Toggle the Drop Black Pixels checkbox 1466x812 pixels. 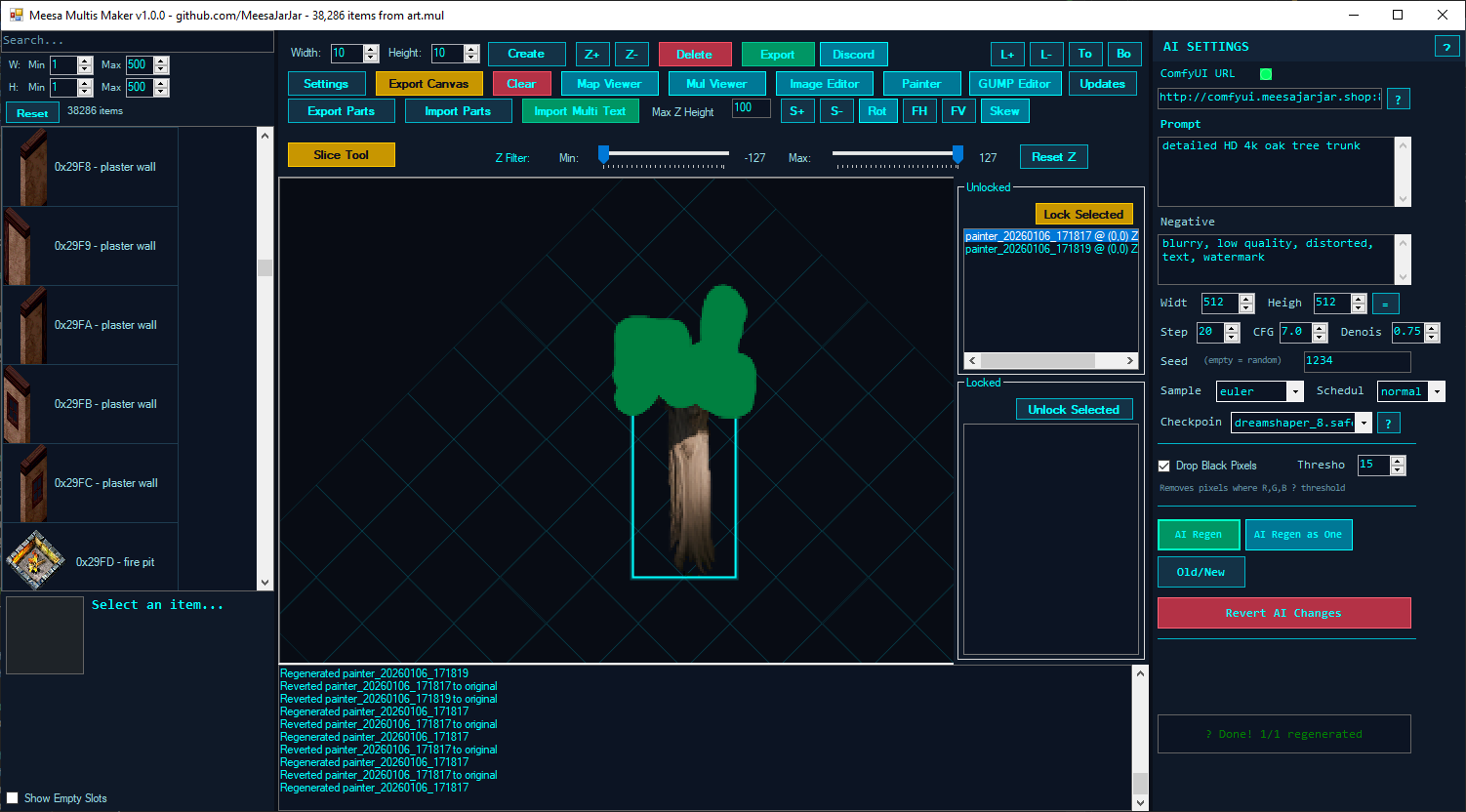pyautogui.click(x=1163, y=466)
